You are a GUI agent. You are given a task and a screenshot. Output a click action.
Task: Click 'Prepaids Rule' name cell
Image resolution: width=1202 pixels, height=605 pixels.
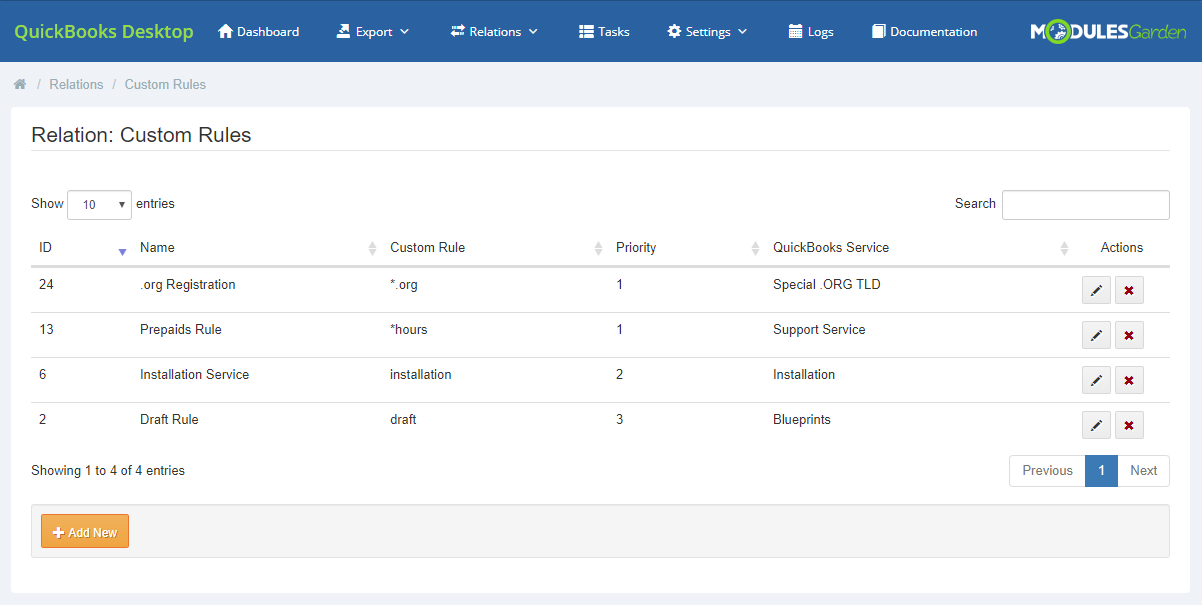tap(181, 330)
